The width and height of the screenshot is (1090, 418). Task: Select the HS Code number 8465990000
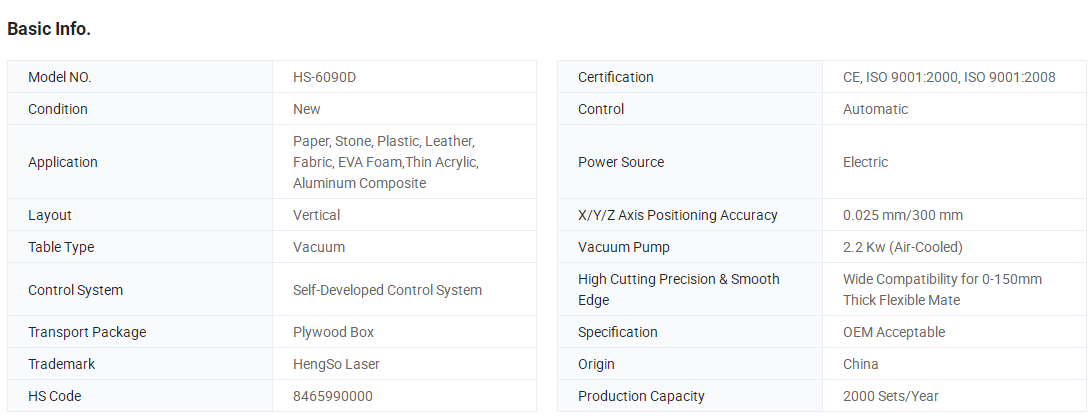(332, 396)
